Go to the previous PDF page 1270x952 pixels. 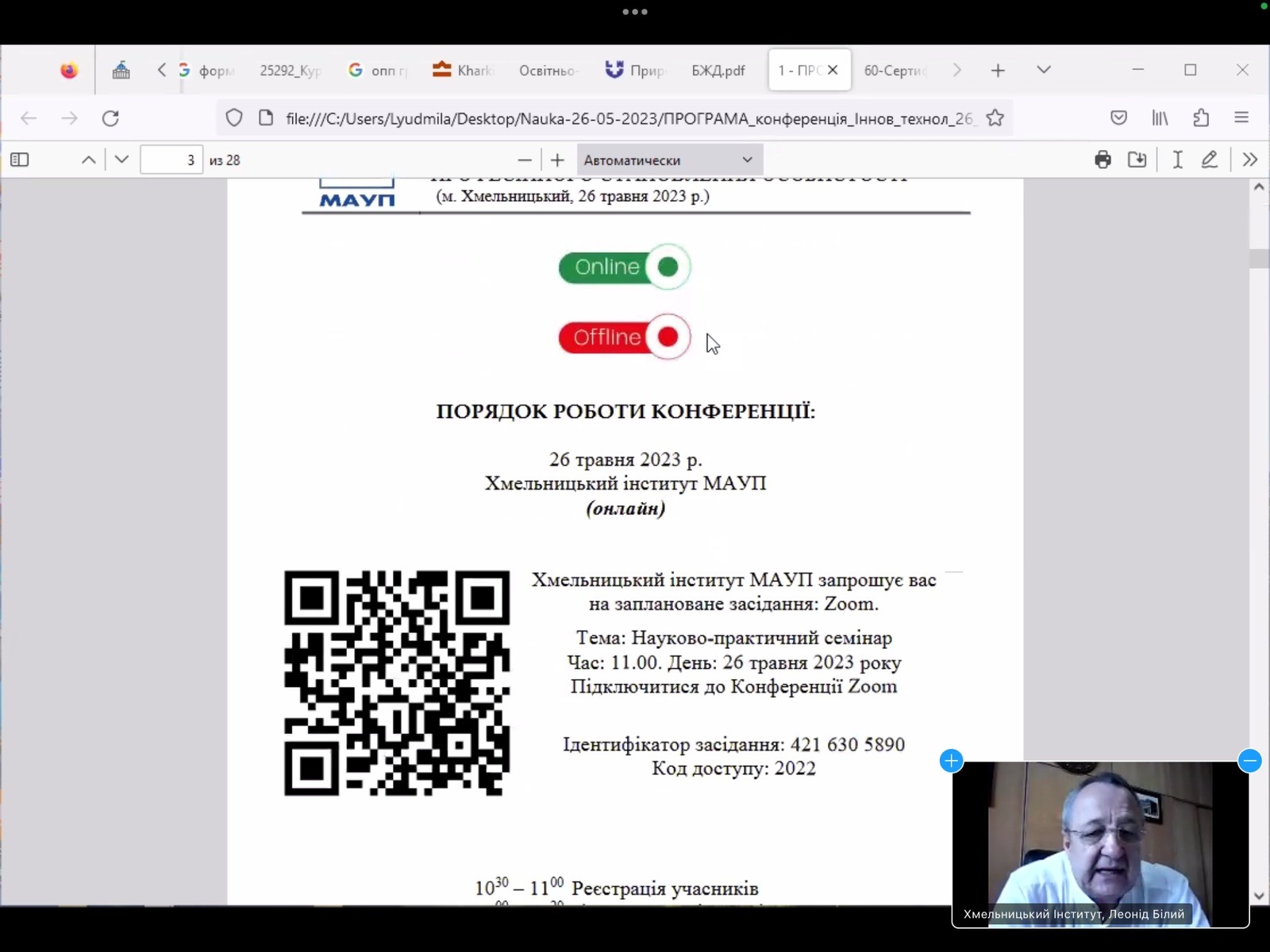coord(89,160)
